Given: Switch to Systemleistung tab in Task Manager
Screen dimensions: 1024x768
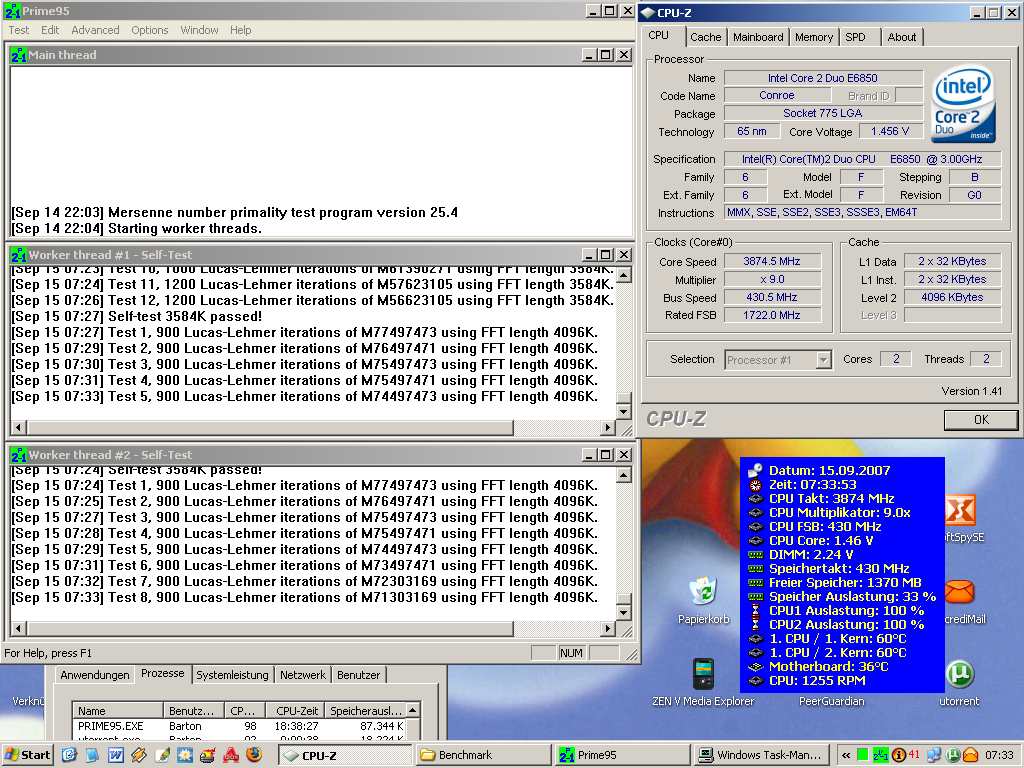Looking at the screenshot, I should pyautogui.click(x=232, y=675).
